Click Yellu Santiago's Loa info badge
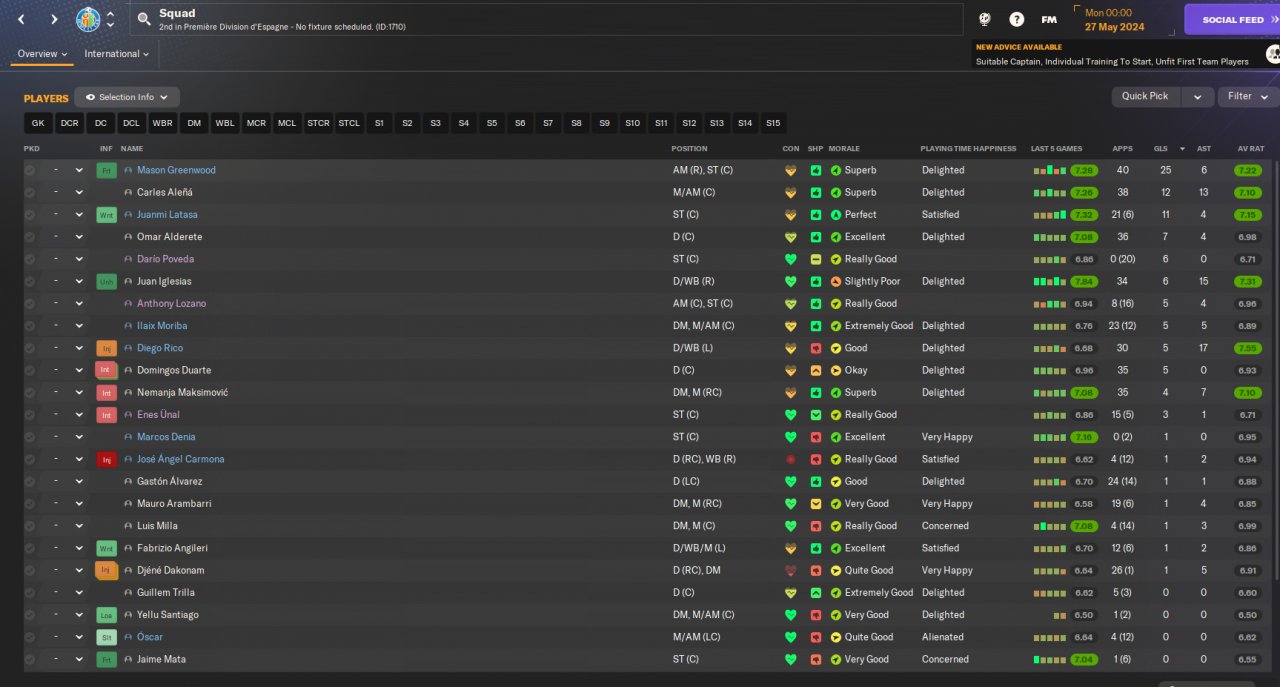 point(106,615)
